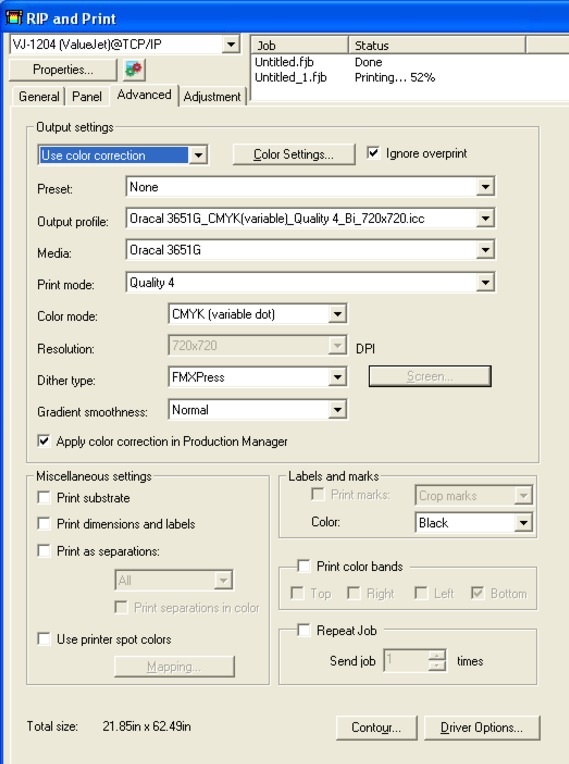Screen dimensions: 569x764
Task: Select the Untitled_1.fjb printing job
Action: click(409, 77)
